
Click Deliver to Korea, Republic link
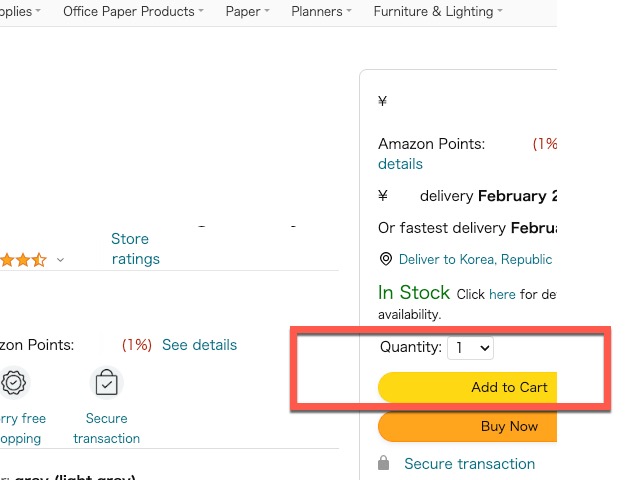click(475, 259)
